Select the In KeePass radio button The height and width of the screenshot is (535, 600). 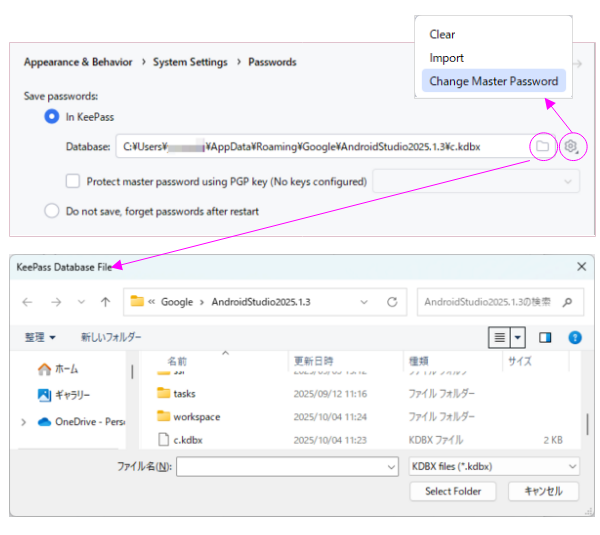coord(52,117)
